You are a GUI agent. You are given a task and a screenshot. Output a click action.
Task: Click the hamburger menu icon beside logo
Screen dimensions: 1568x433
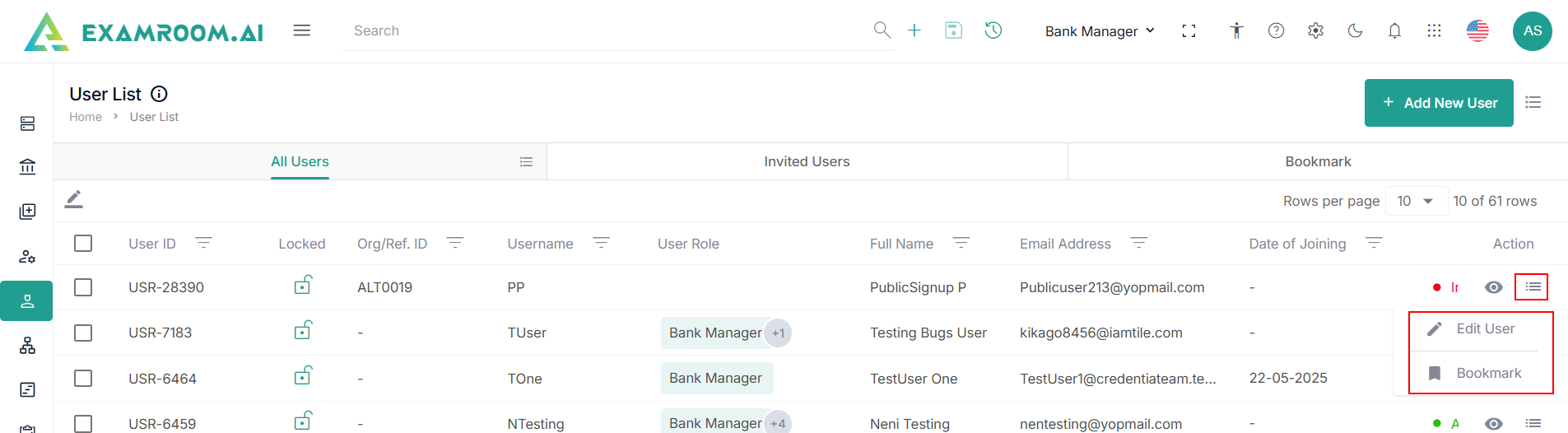(x=302, y=30)
